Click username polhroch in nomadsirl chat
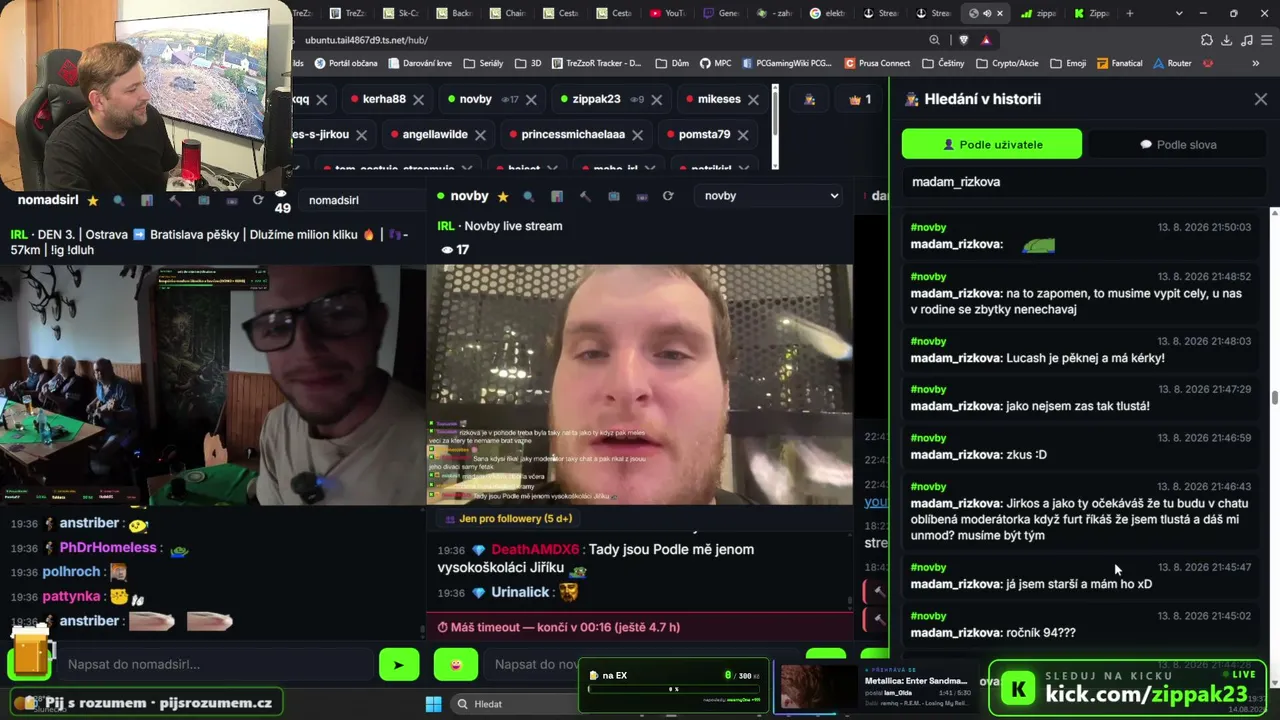1280x720 pixels. click(x=71, y=572)
